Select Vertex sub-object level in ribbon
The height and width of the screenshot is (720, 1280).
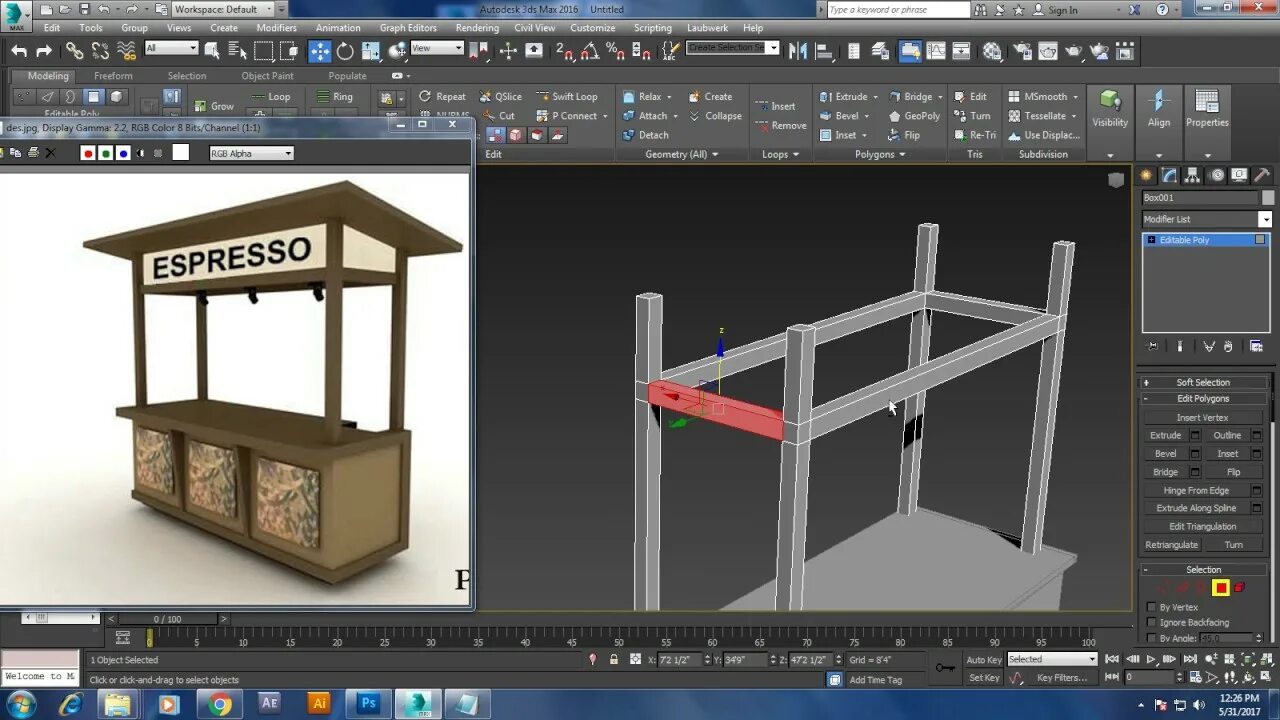click(24, 97)
